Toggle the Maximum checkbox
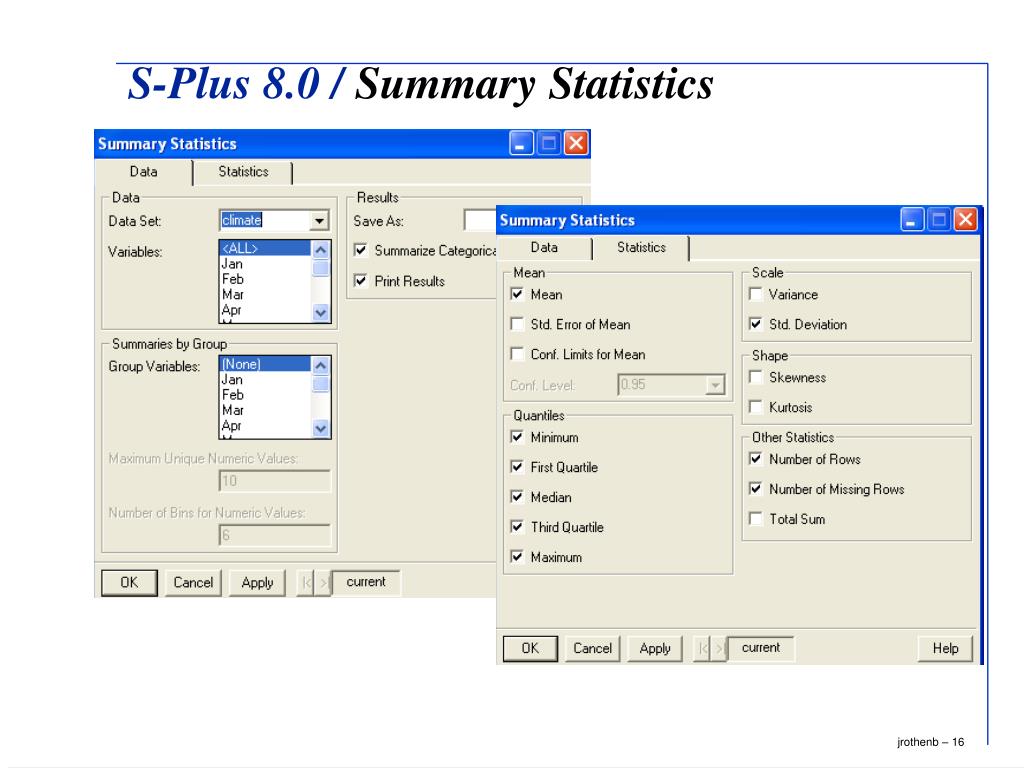The image size is (1024, 768). [x=517, y=556]
